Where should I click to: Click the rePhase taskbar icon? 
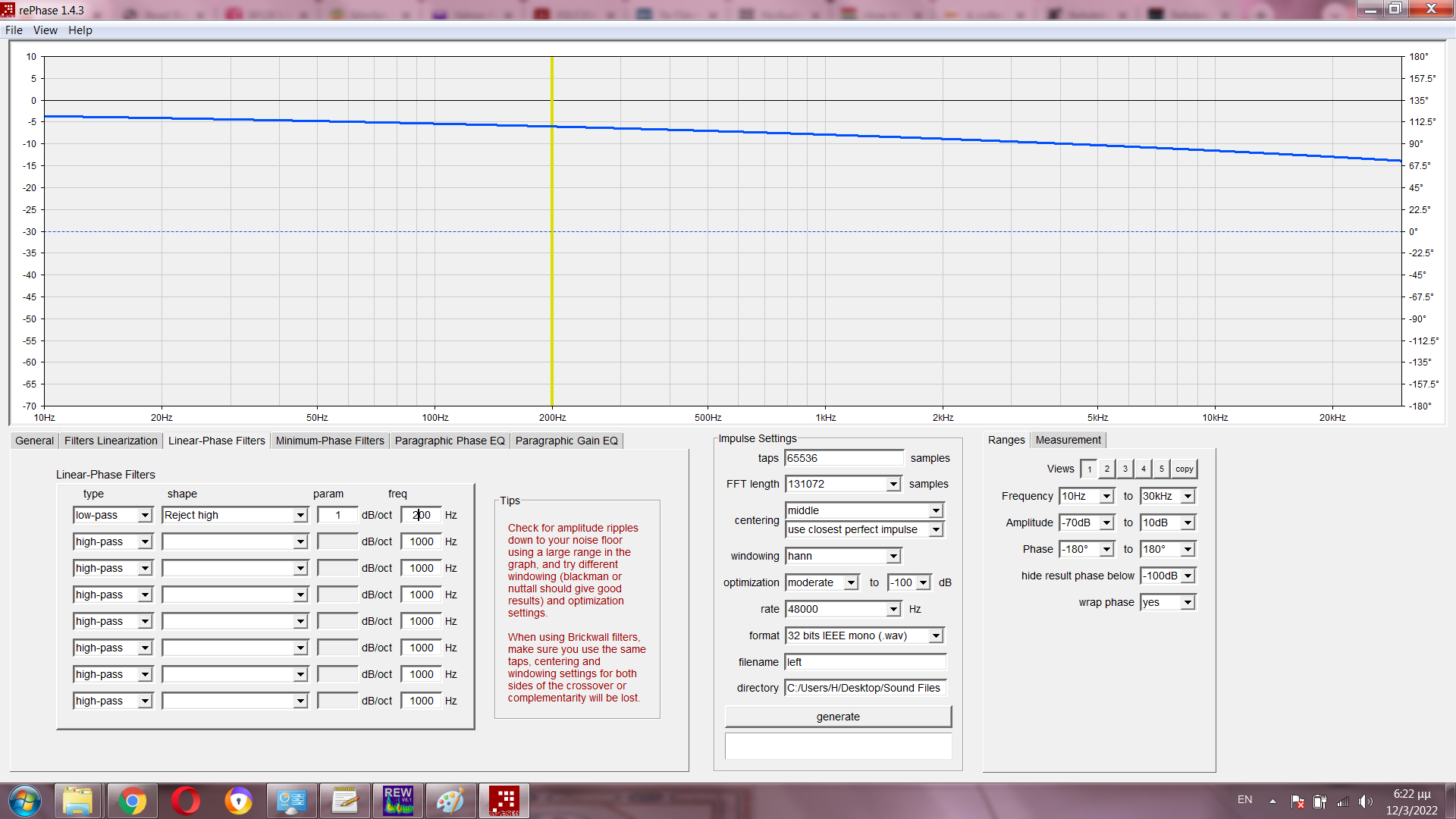pos(504,801)
